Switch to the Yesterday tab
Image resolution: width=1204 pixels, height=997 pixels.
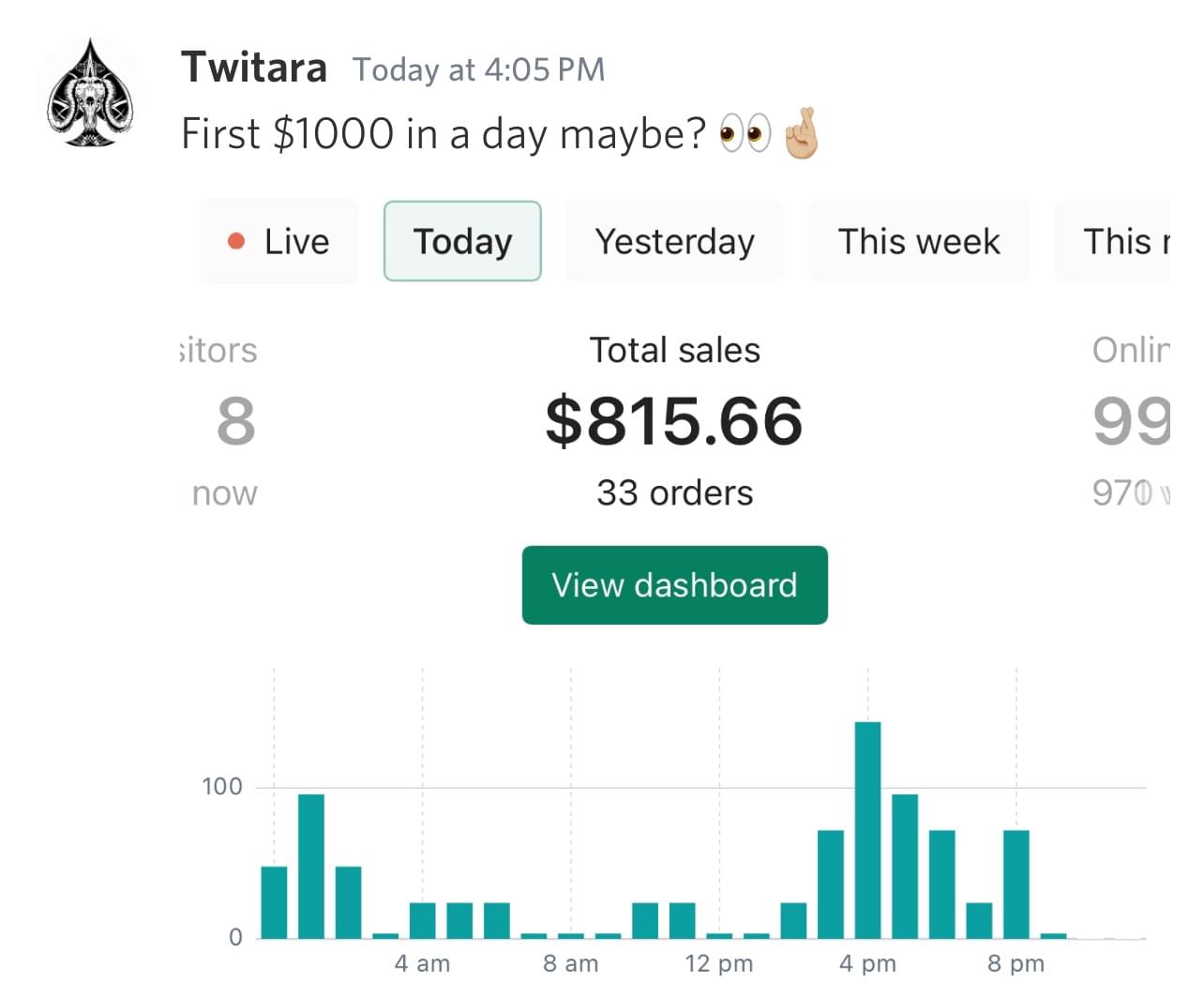[x=674, y=241]
